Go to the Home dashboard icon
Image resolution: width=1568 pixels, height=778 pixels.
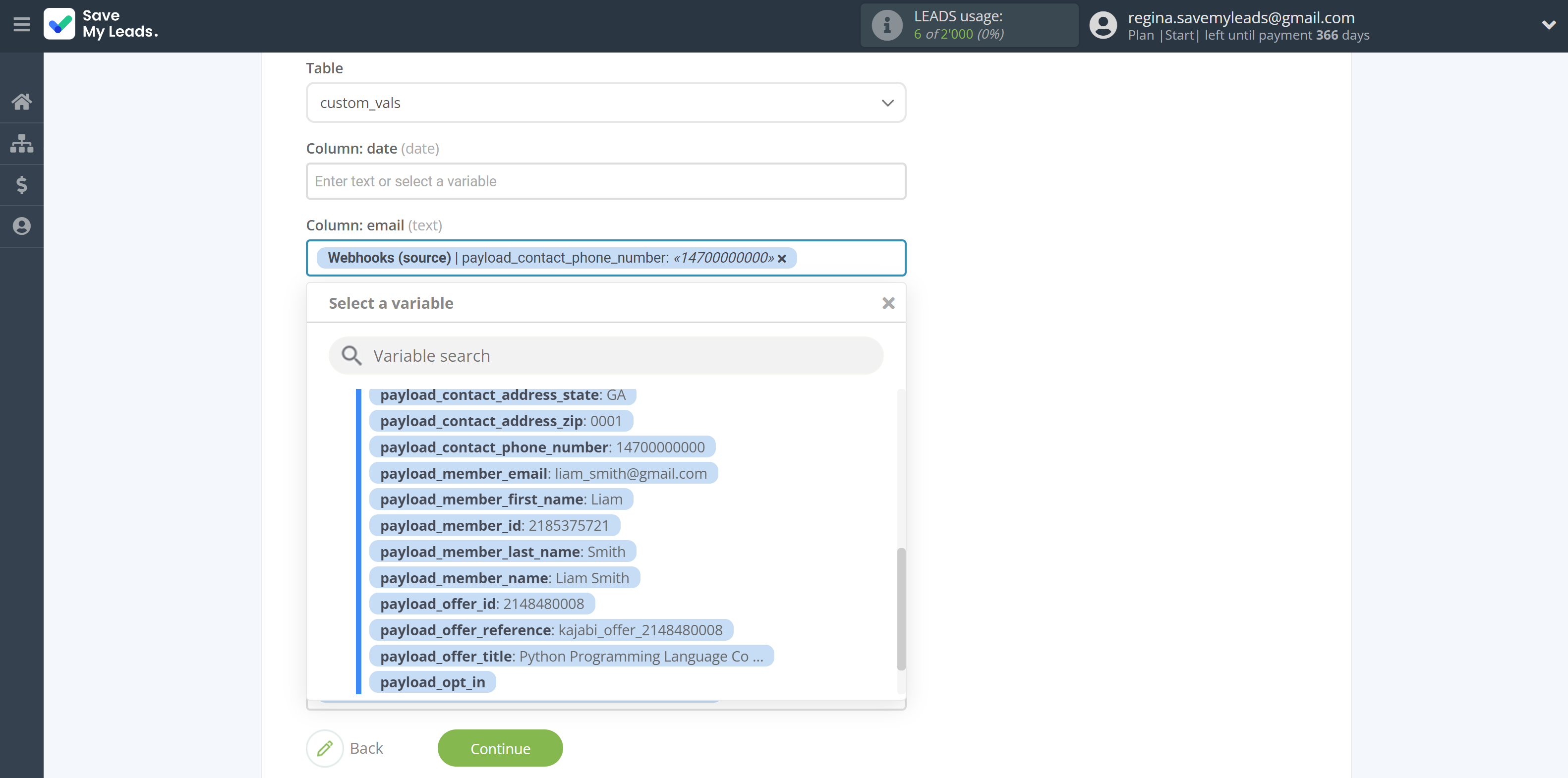(x=22, y=102)
